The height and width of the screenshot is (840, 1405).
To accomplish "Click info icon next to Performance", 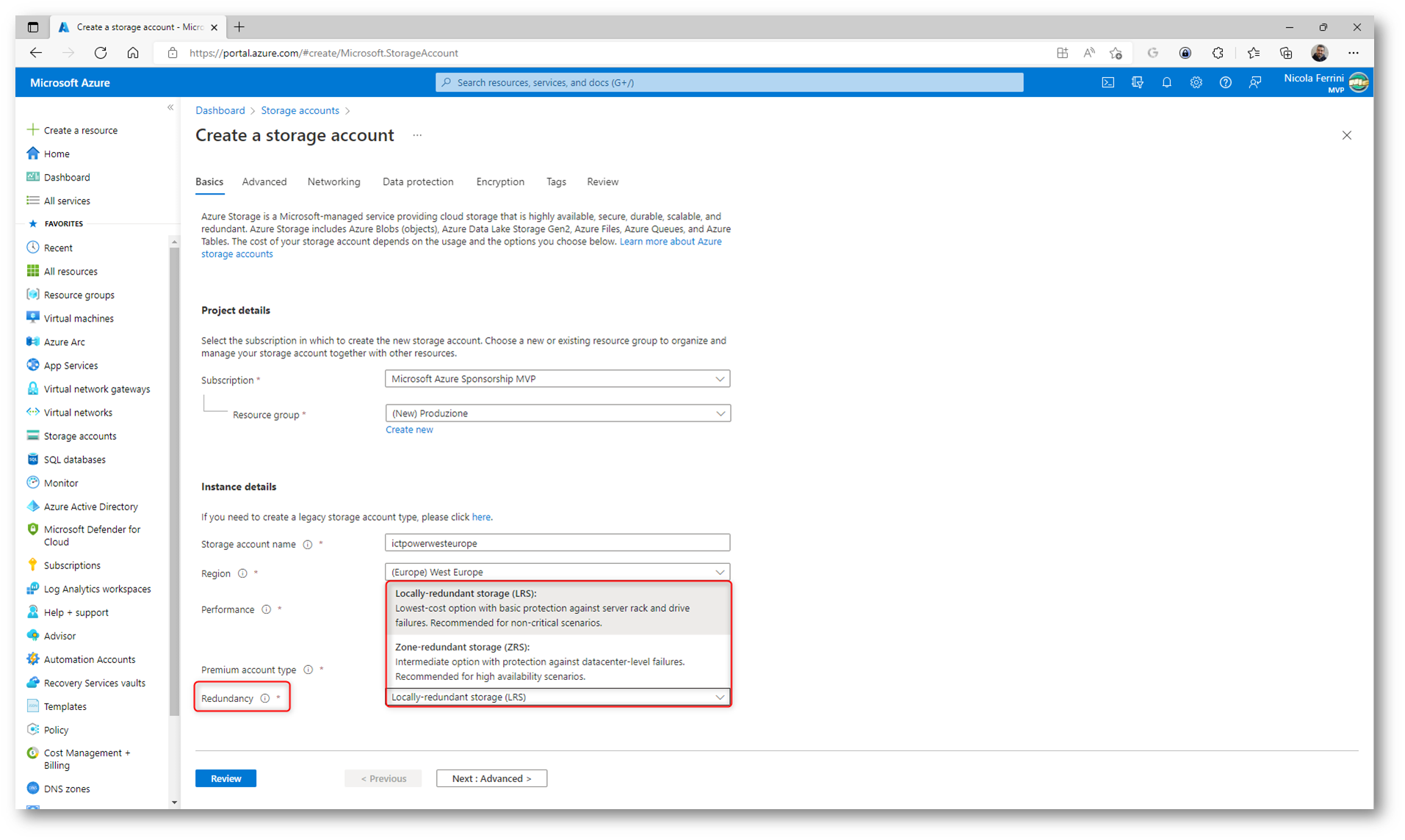I will (x=267, y=609).
